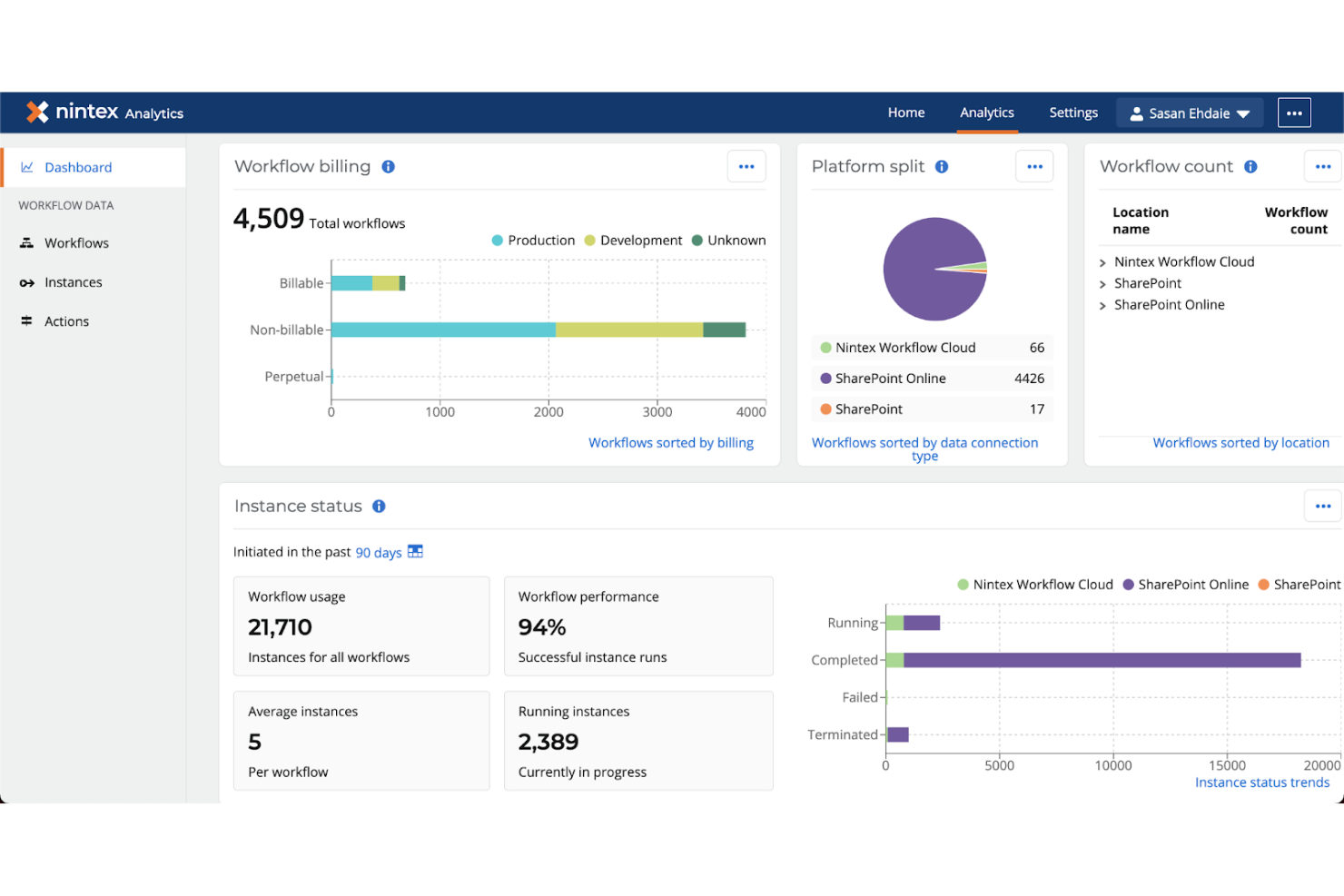This screenshot has width=1344, height=896.
Task: Open the Dashboard chart icon in sidebar
Action: click(x=27, y=167)
